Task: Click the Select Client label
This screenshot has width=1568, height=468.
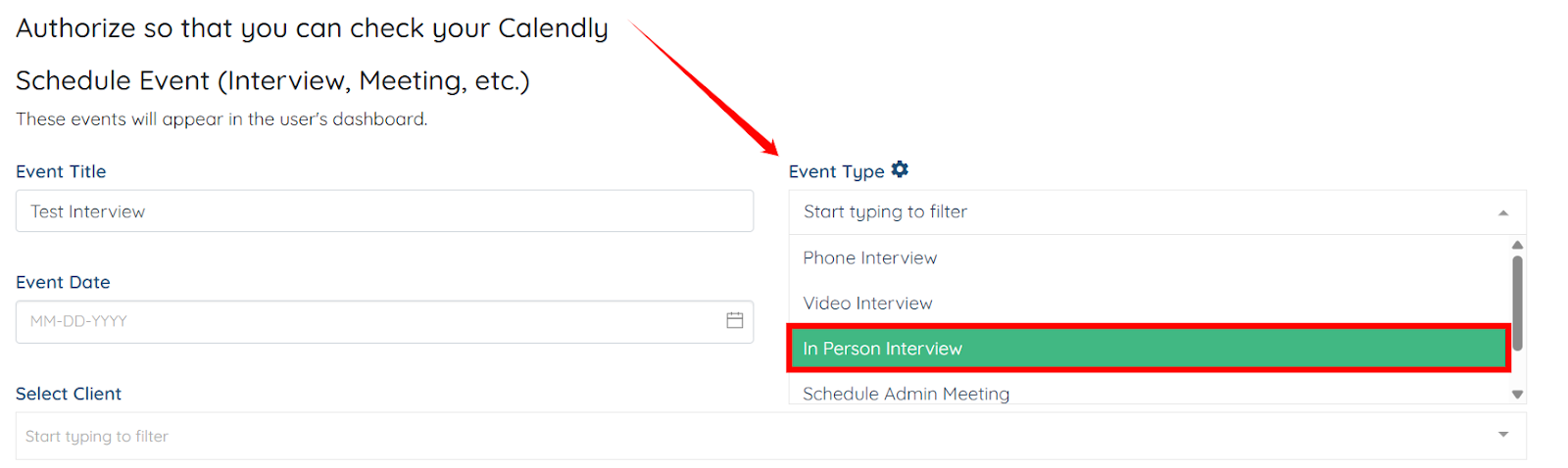Action: [x=69, y=394]
